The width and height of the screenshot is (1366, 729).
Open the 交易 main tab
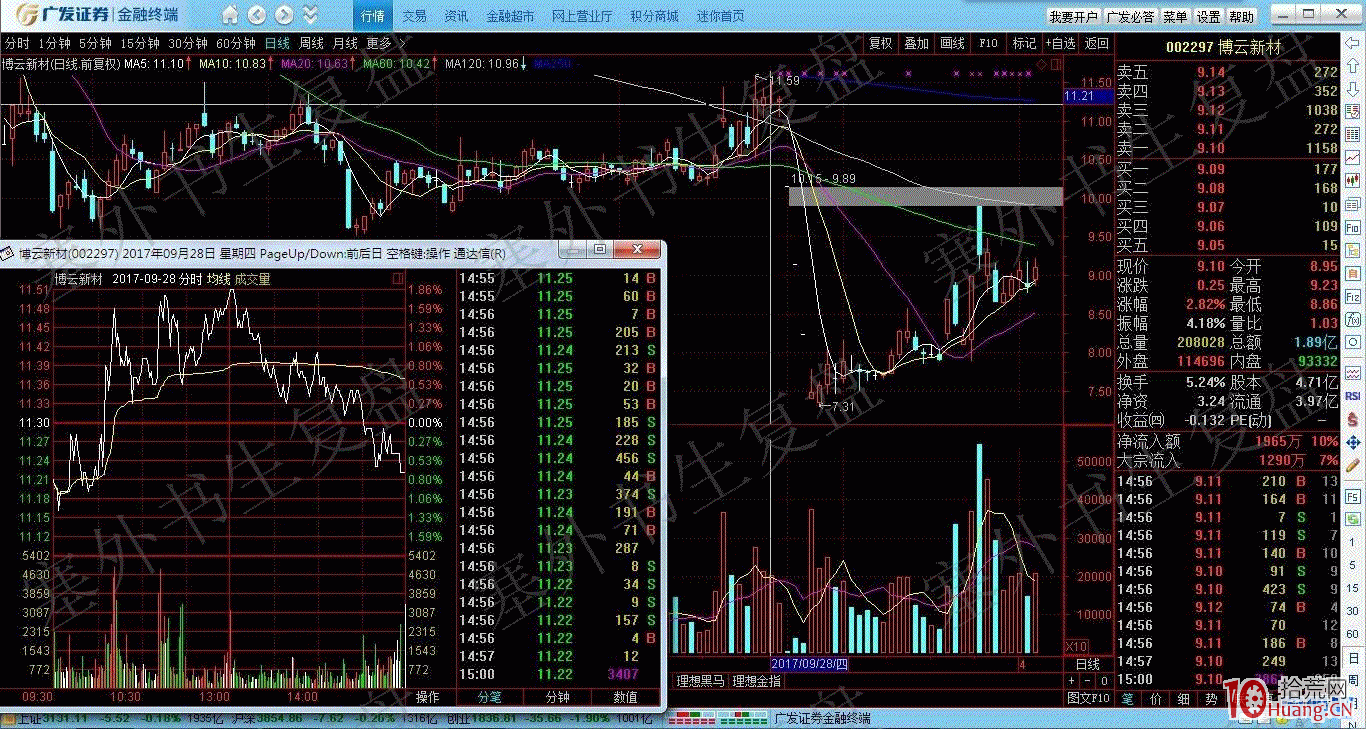(414, 16)
